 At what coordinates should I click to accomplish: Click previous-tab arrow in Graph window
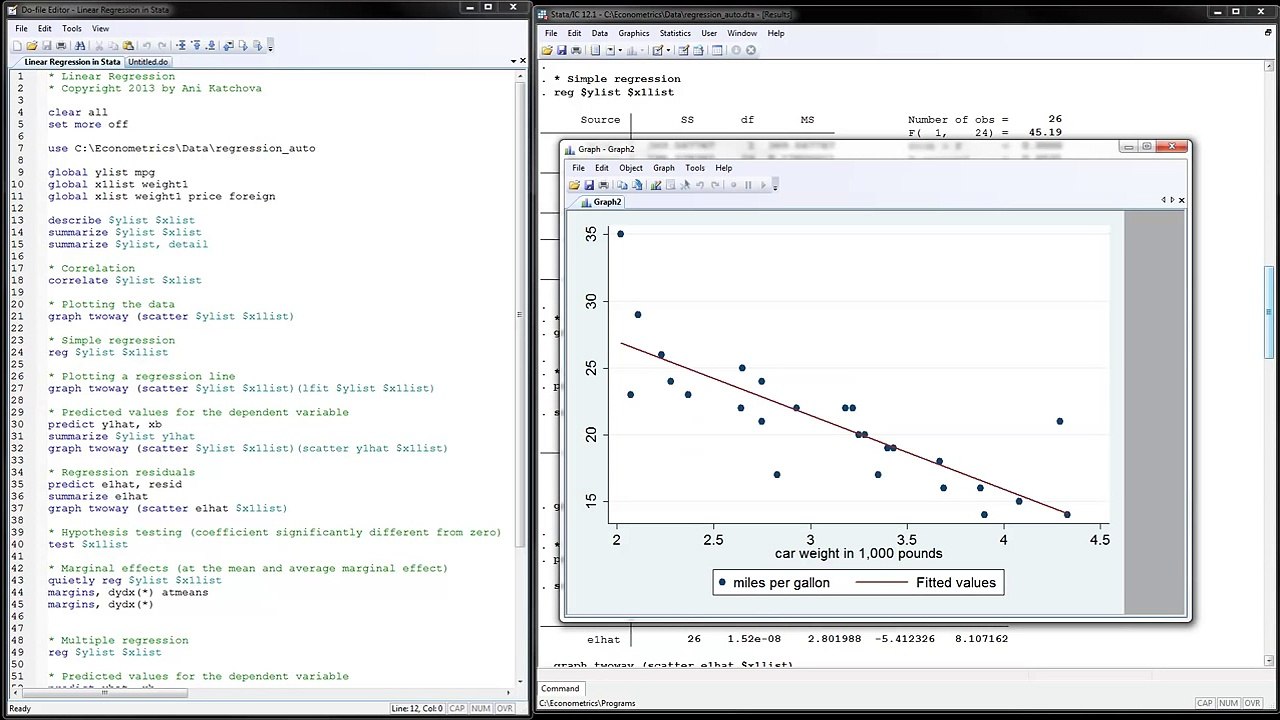(x=1164, y=200)
